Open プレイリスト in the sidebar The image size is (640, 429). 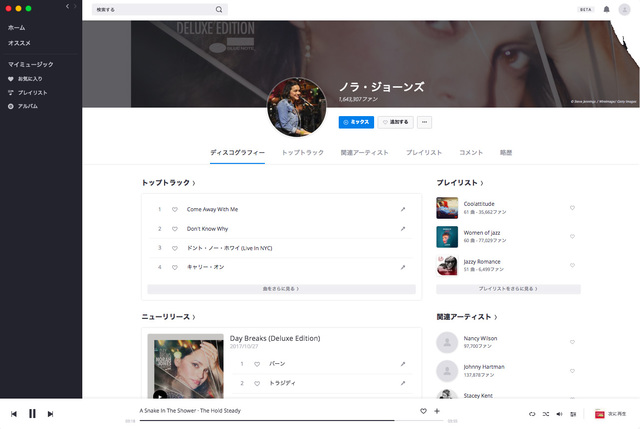pyautogui.click(x=27, y=93)
